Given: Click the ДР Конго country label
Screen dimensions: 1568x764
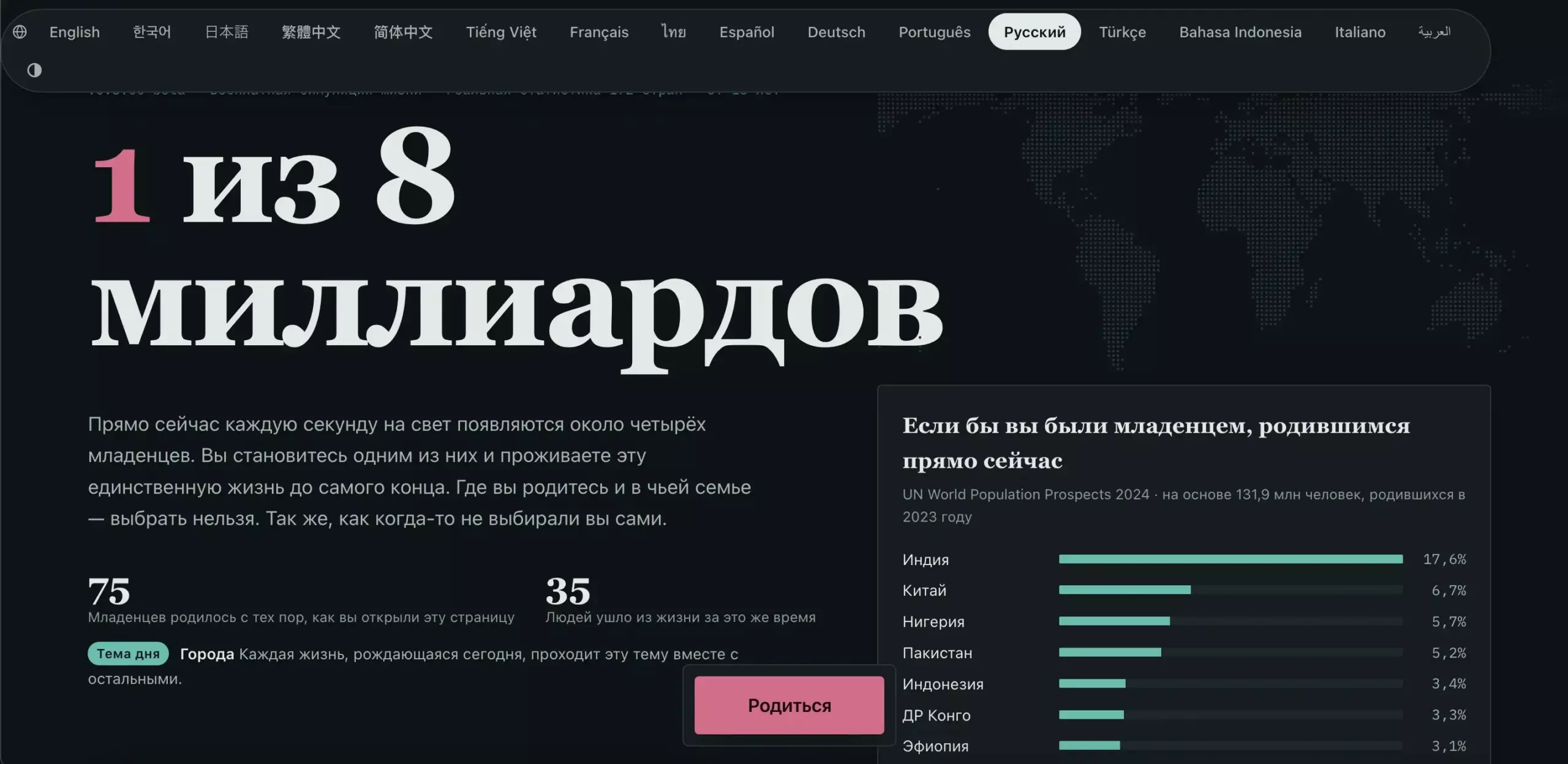Looking at the screenshot, I should click(x=937, y=715).
